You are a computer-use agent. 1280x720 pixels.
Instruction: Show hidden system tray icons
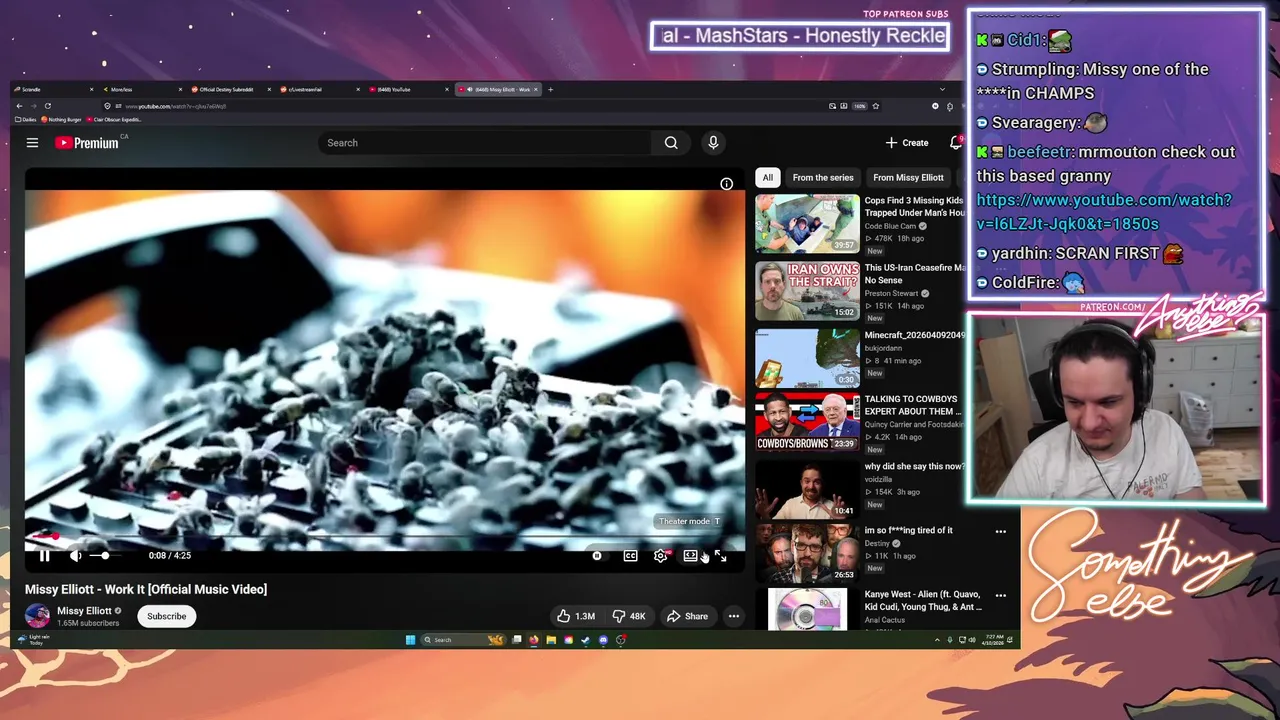937,640
